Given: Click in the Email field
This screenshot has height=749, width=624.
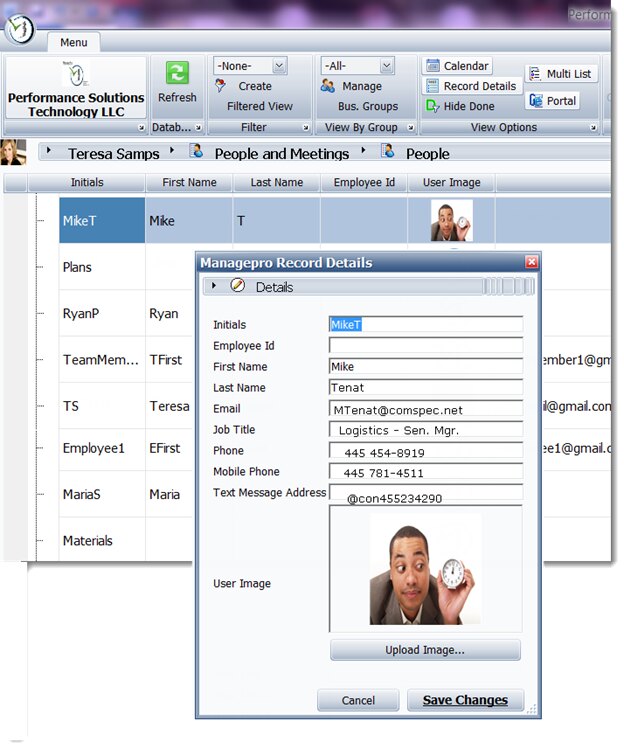Looking at the screenshot, I should click(426, 409).
